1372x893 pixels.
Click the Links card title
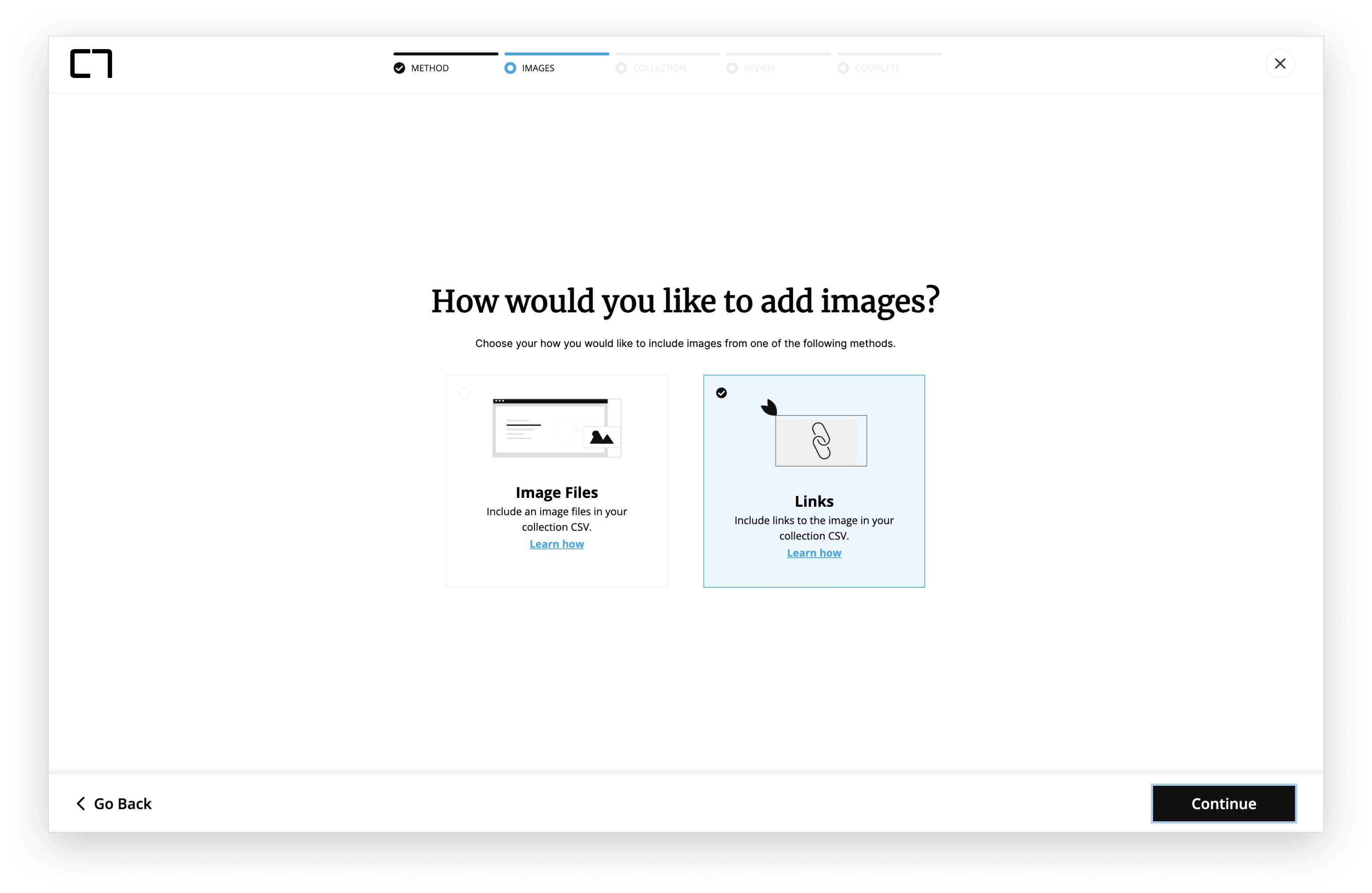[814, 501]
